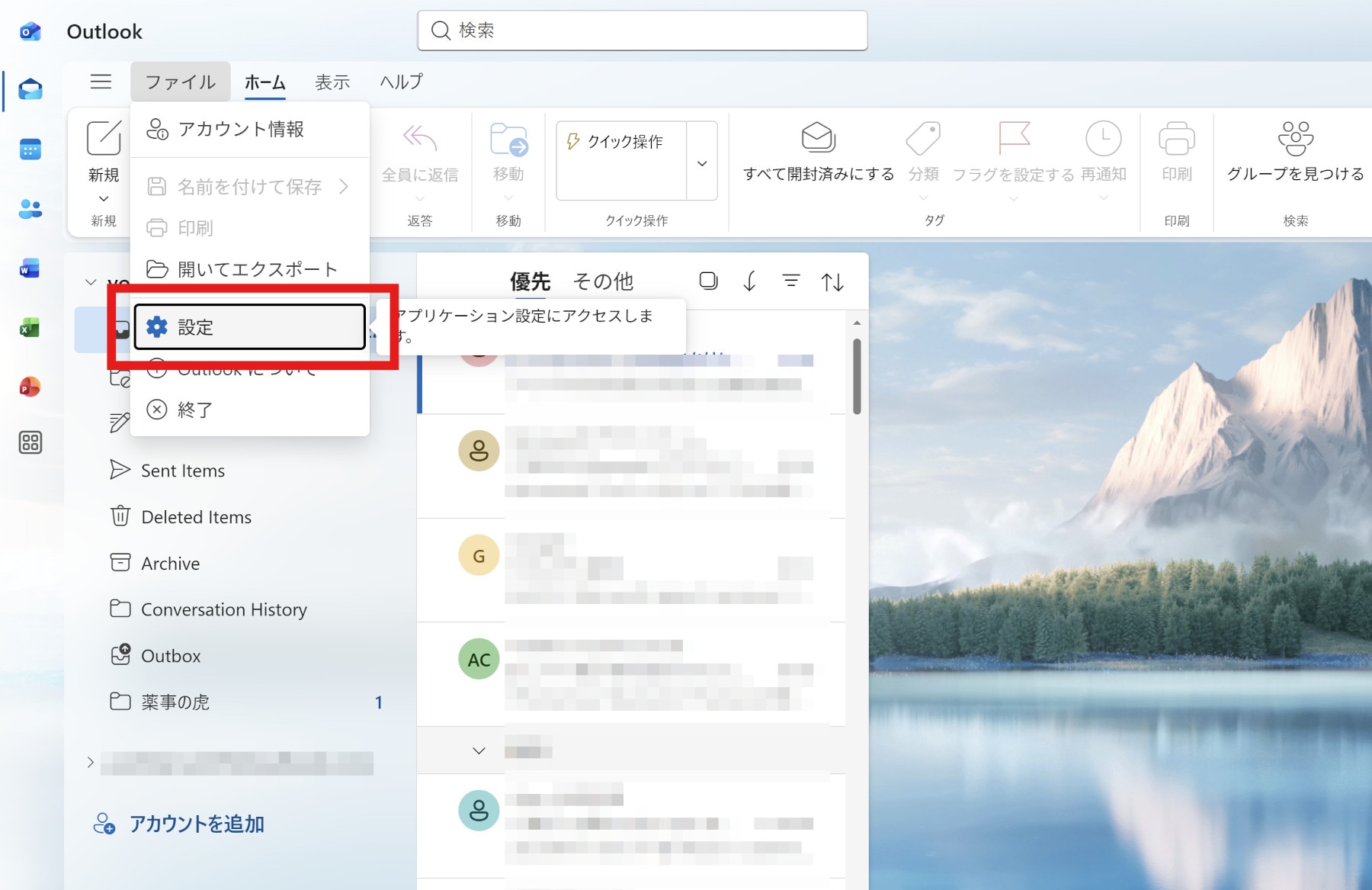Expand the blurred account folder tree
1372x890 pixels.
pos(91,762)
